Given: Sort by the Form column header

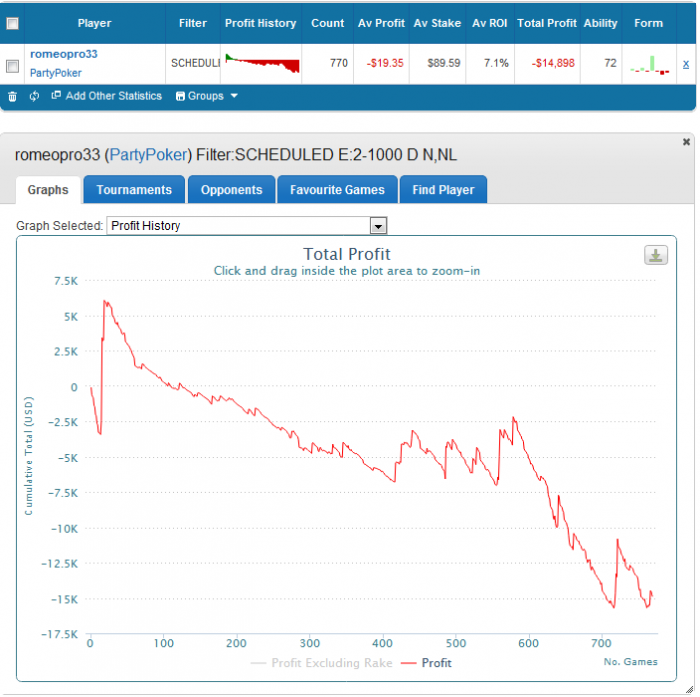Looking at the screenshot, I should (x=648, y=23).
